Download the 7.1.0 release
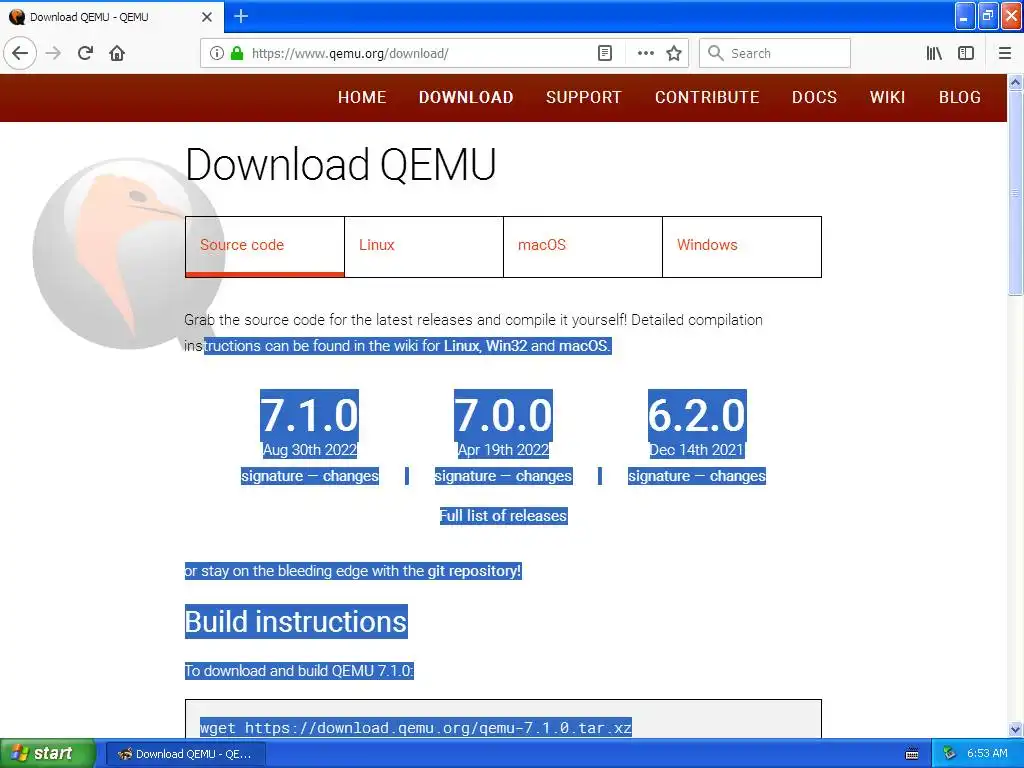The width and height of the screenshot is (1024, 768). (x=310, y=415)
